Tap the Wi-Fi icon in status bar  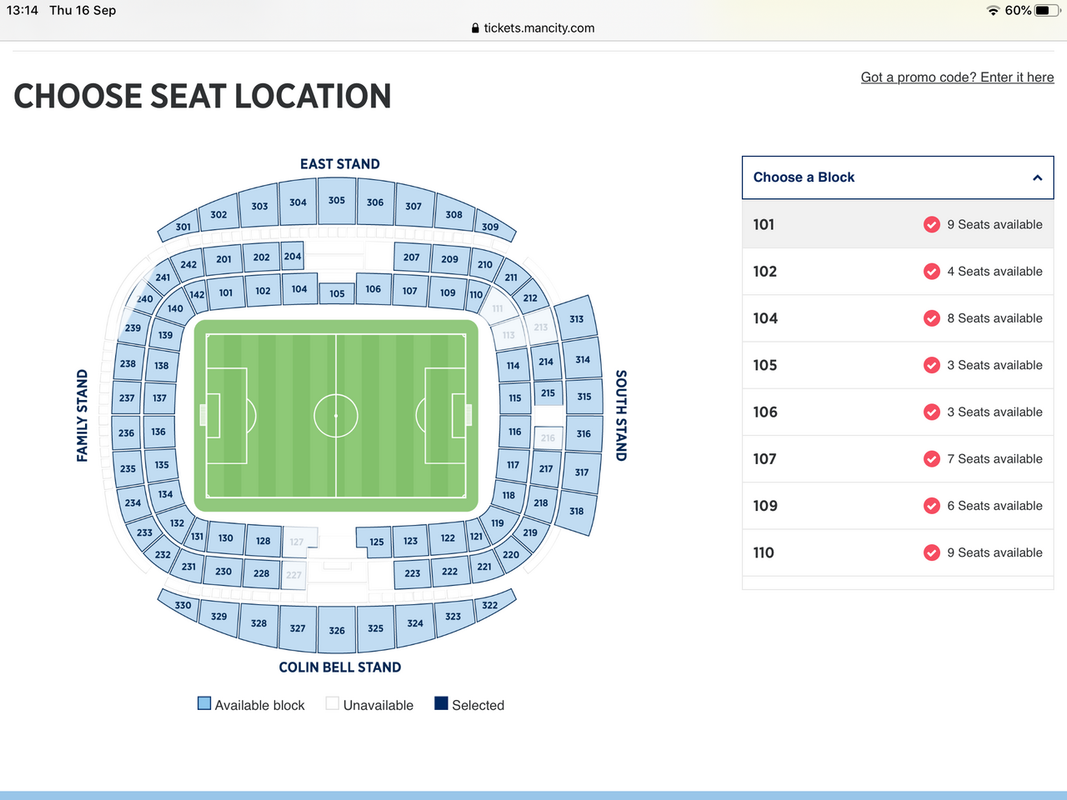(x=993, y=10)
